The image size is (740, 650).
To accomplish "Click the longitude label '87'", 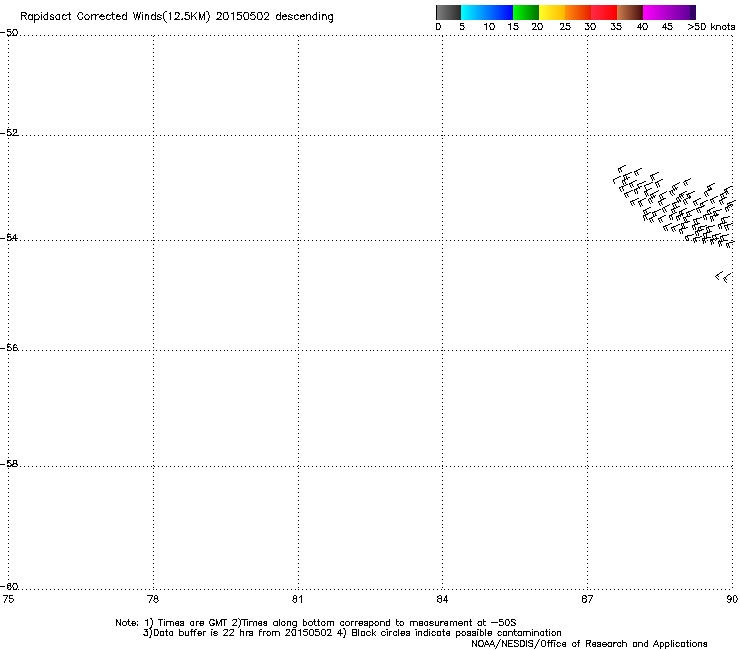I will [587, 599].
